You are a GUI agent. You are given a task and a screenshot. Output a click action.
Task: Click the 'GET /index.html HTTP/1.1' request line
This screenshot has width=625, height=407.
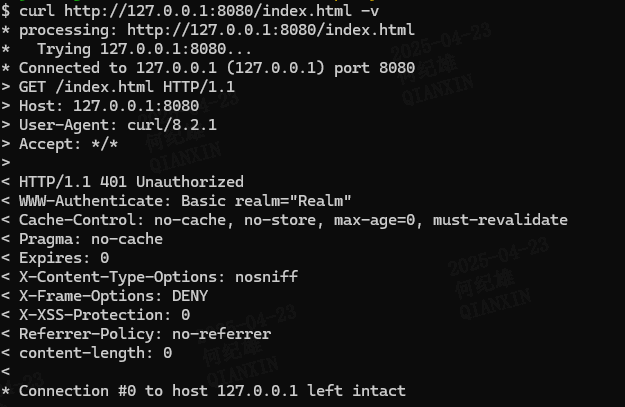(x=127, y=87)
